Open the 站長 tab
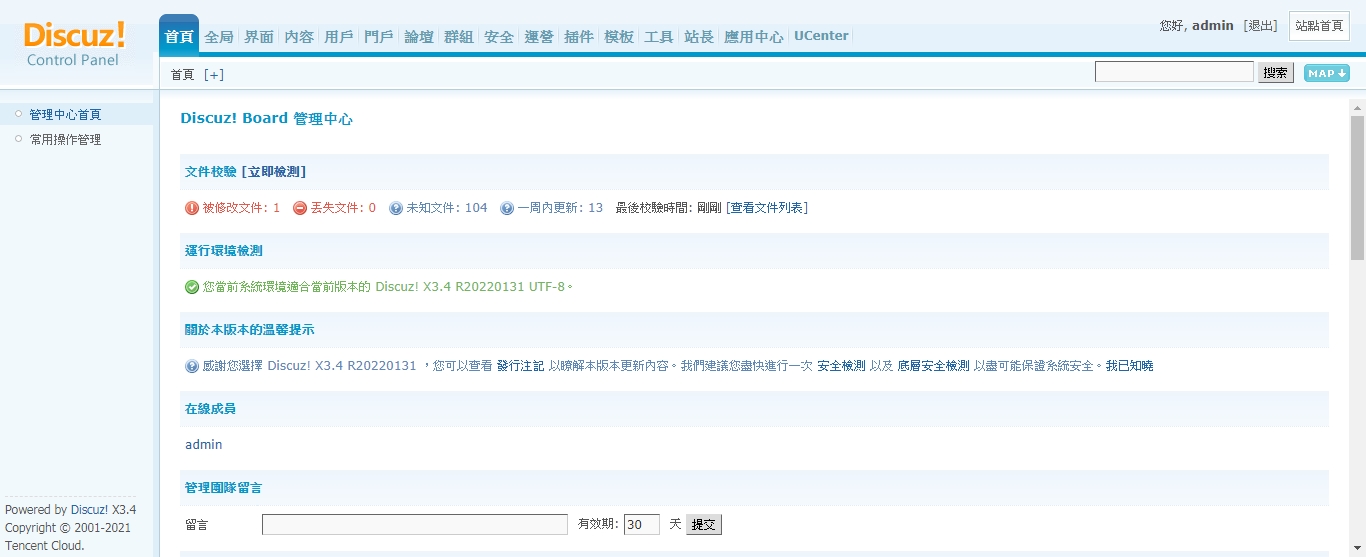The width and height of the screenshot is (1366, 557). pos(699,36)
